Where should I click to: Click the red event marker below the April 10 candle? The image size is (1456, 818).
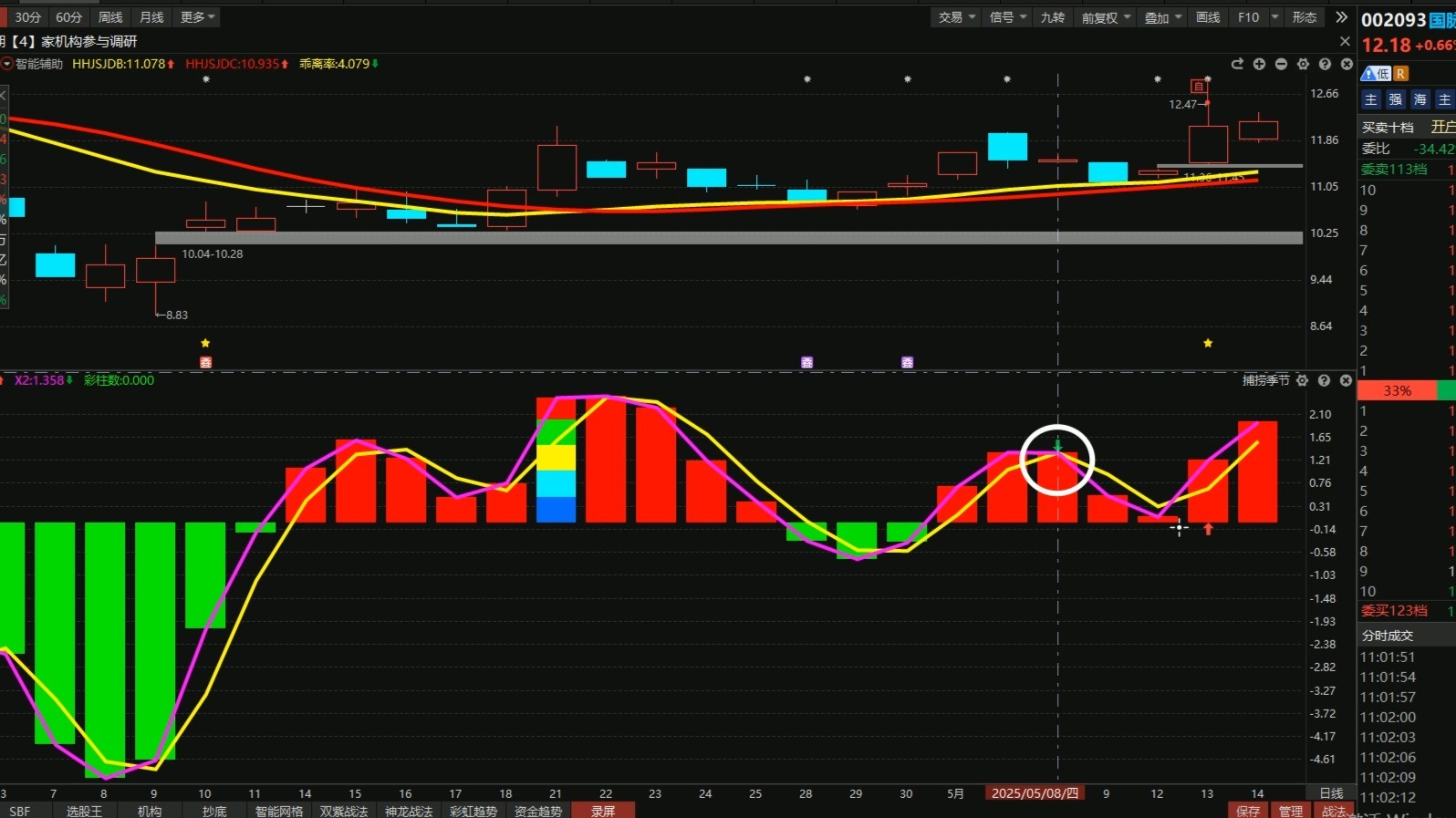pos(205,362)
